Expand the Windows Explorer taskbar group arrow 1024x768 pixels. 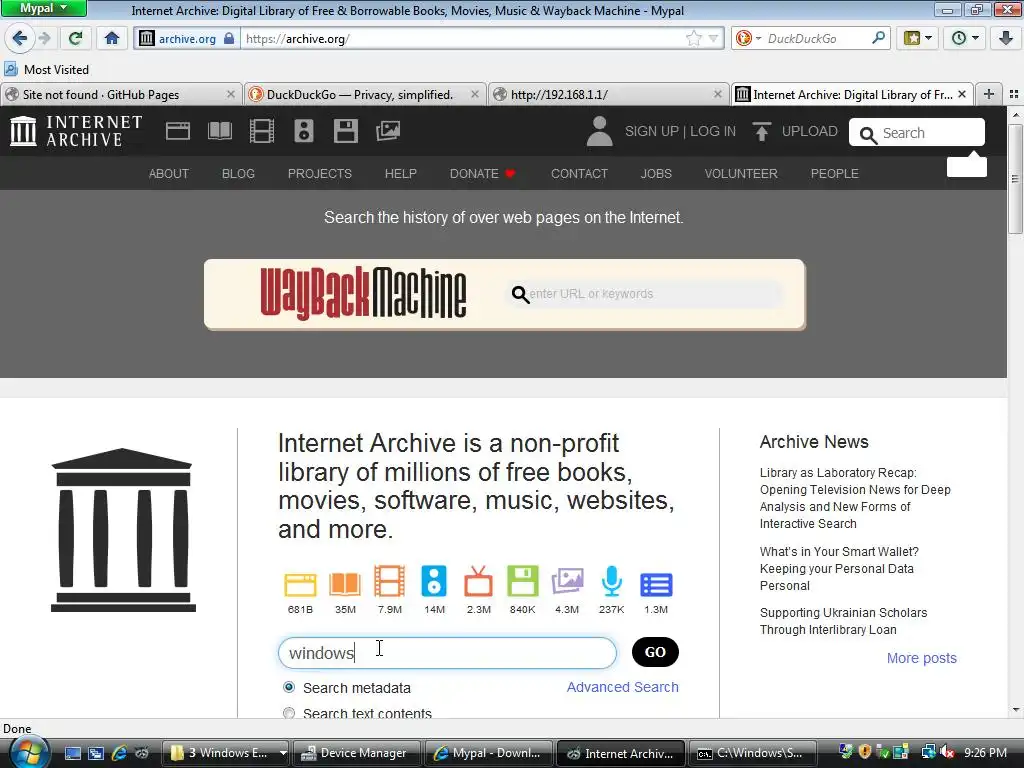pyautogui.click(x=283, y=753)
